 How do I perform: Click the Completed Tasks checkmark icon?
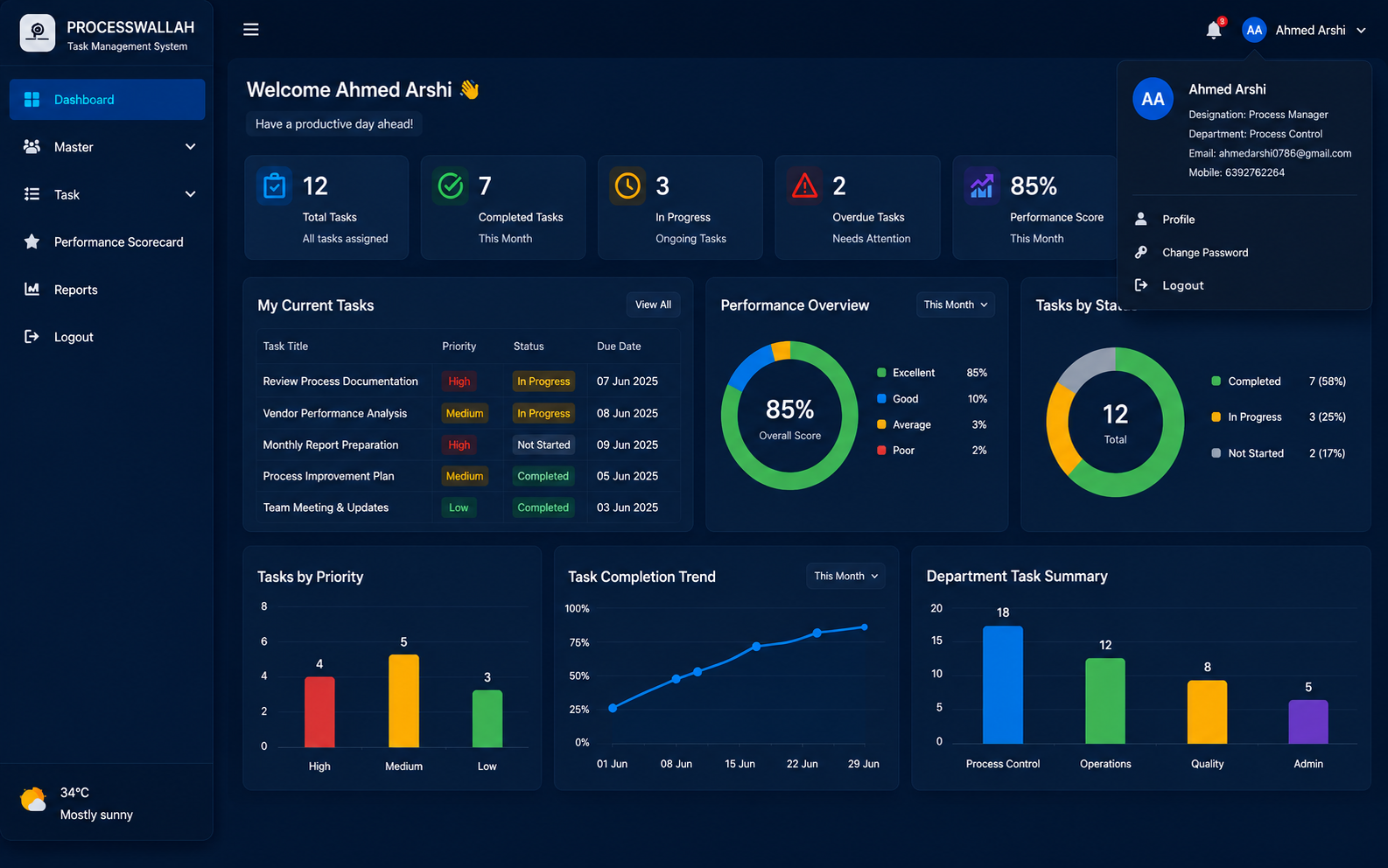(x=451, y=185)
